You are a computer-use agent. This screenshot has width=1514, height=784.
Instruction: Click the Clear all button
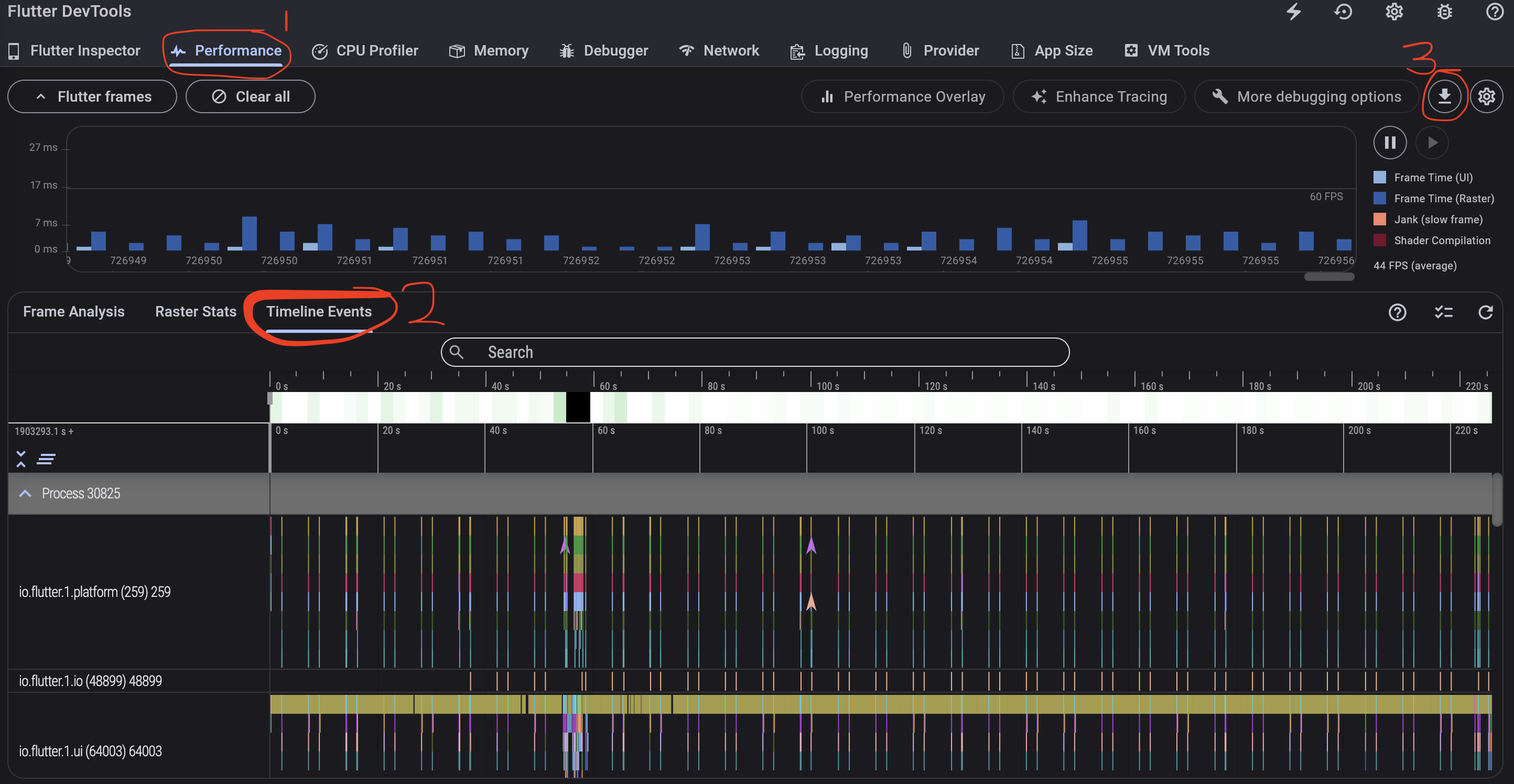coord(251,96)
